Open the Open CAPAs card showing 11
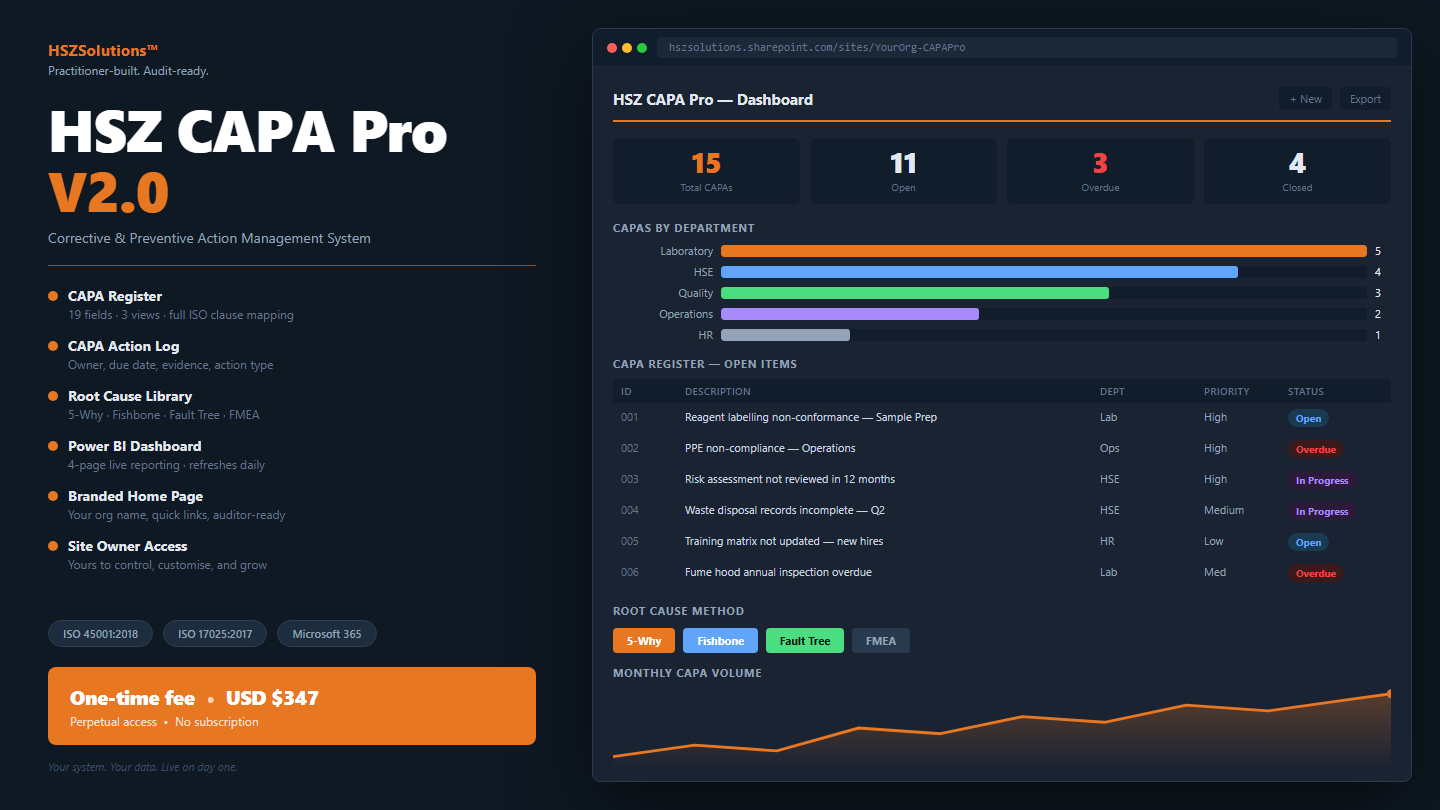1440x810 pixels. [x=903, y=171]
